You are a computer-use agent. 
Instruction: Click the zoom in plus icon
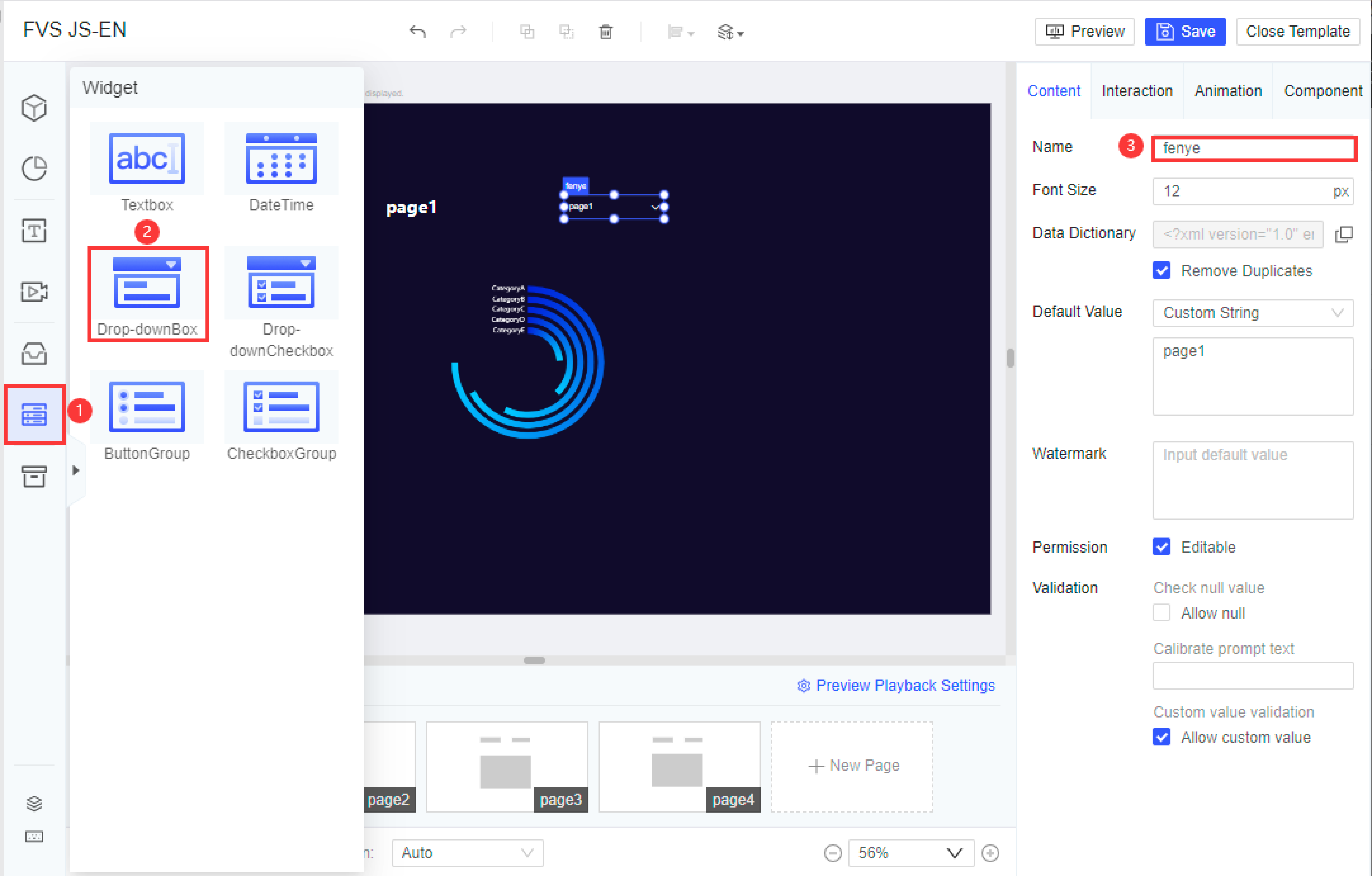(x=990, y=853)
